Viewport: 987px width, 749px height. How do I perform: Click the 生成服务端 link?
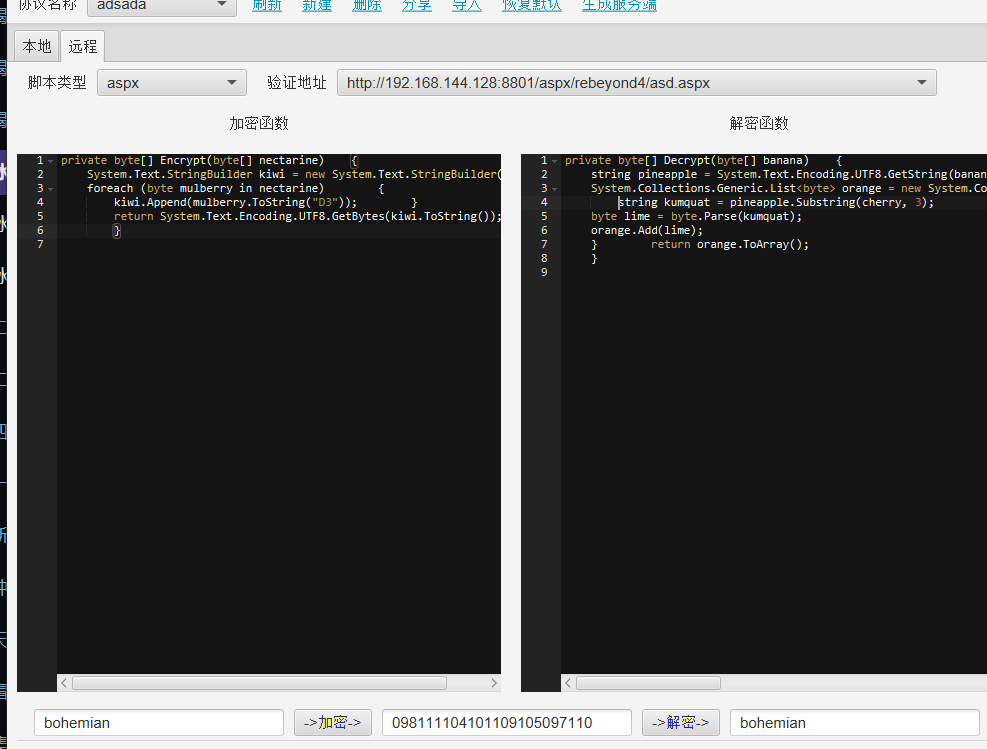(620, 5)
